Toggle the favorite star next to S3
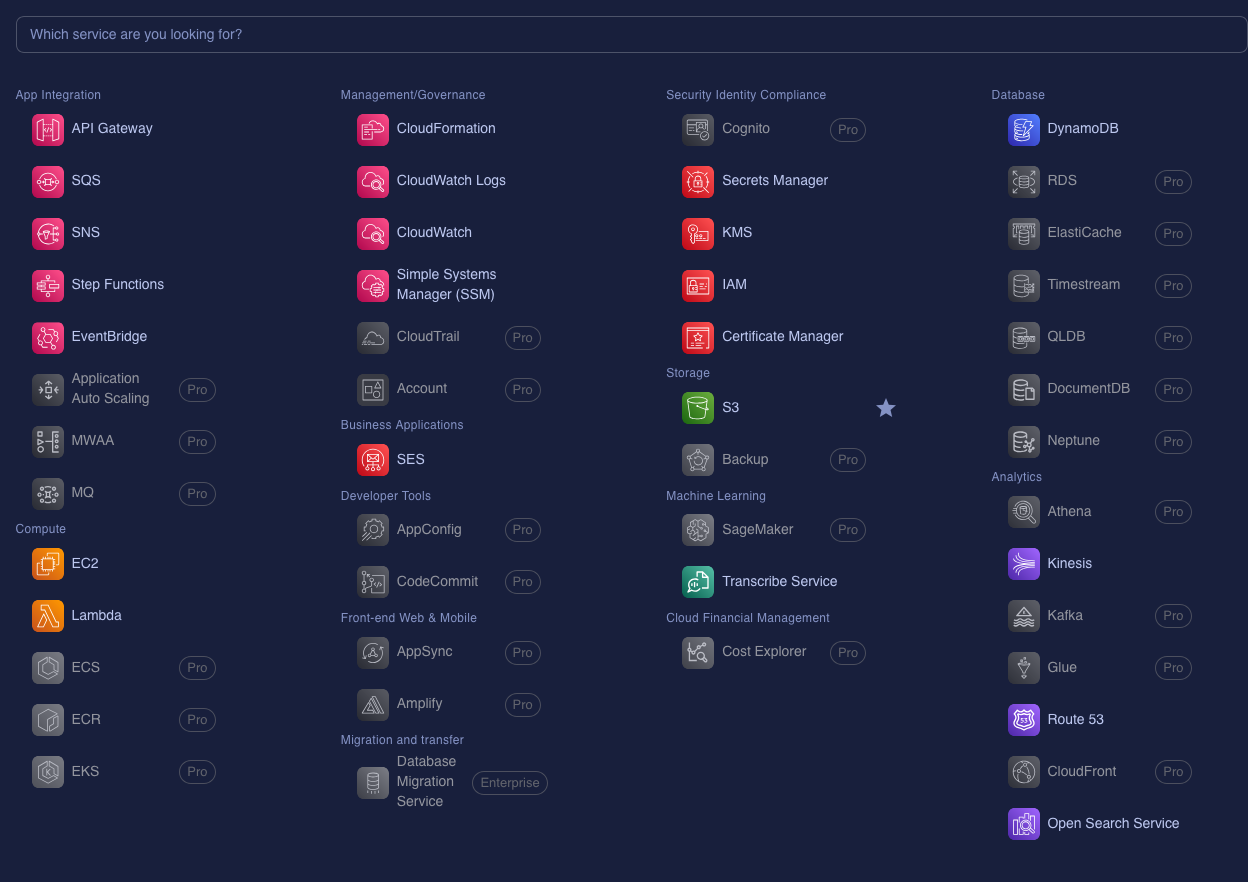Viewport: 1248px width, 882px height. [885, 408]
